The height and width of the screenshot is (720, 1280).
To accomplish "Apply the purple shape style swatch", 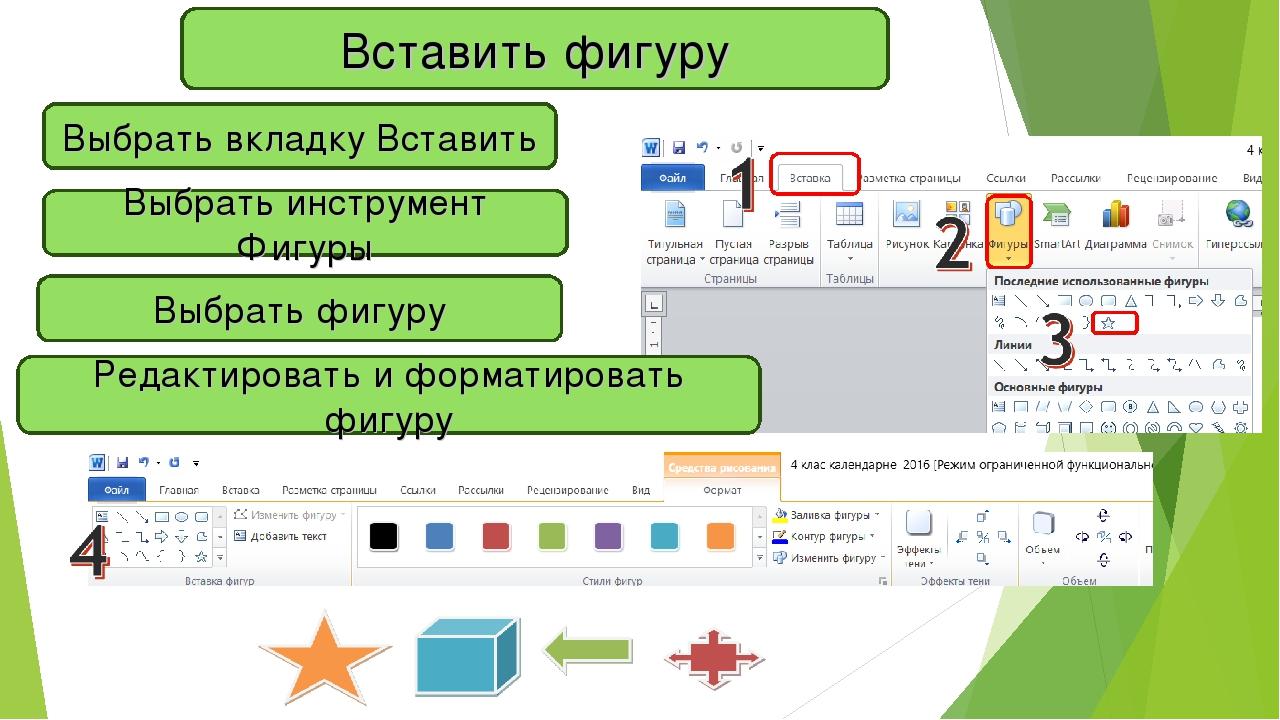I will pos(608,536).
